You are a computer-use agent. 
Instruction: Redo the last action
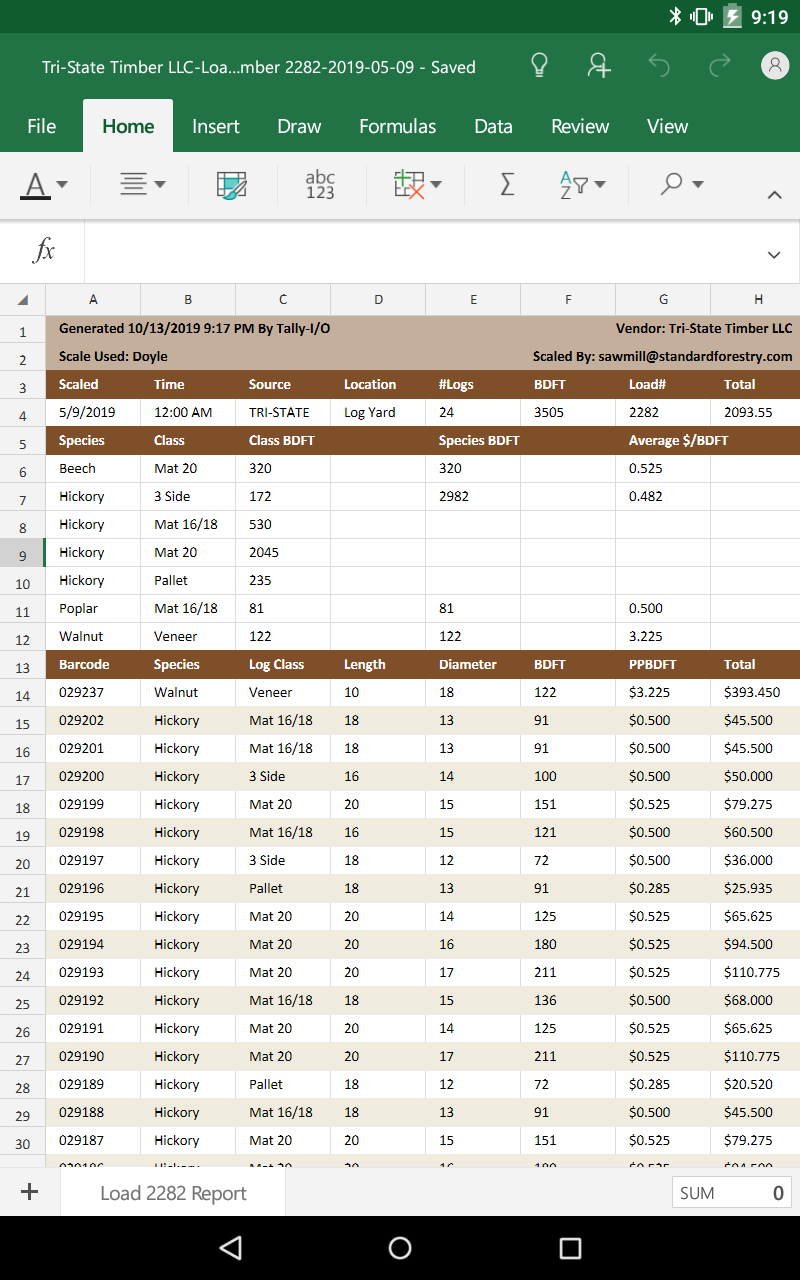[719, 66]
